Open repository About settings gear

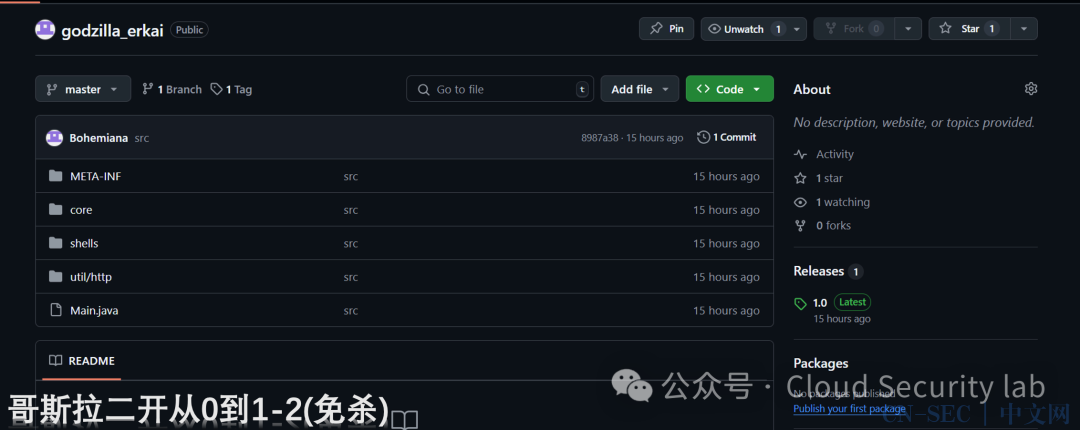tap(1030, 88)
